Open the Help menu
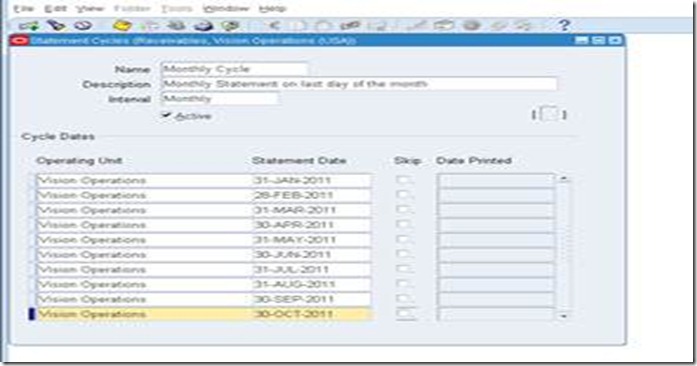Screen dimensions: 697x366 click(272, 8)
